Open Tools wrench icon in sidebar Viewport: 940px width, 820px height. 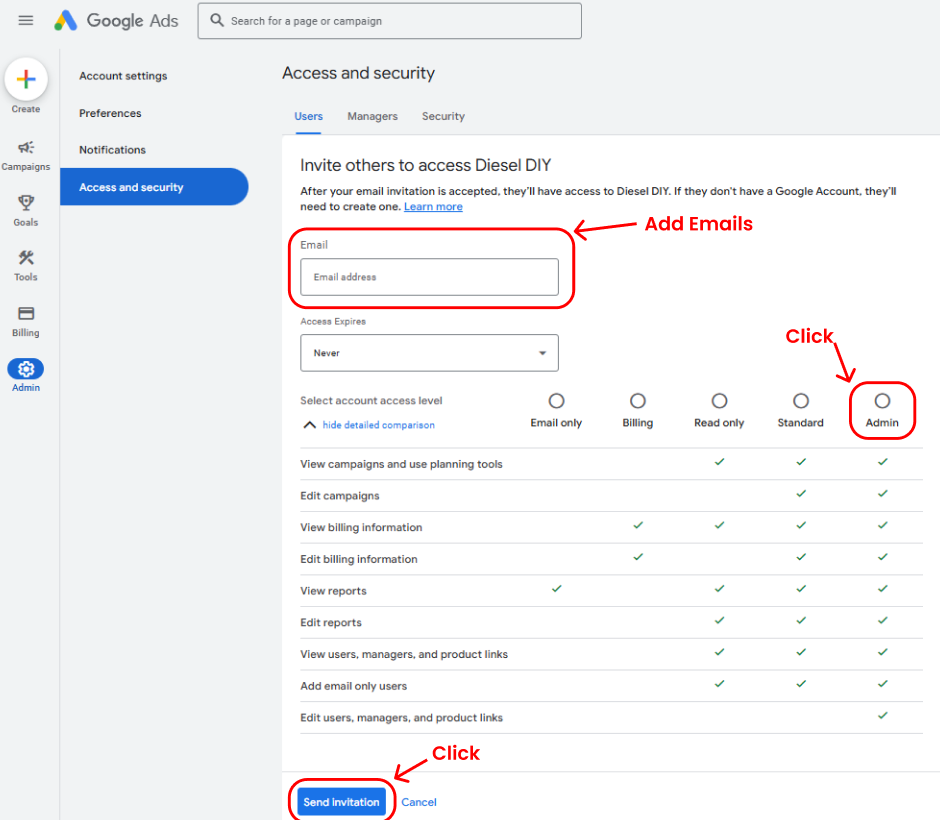coord(26,259)
